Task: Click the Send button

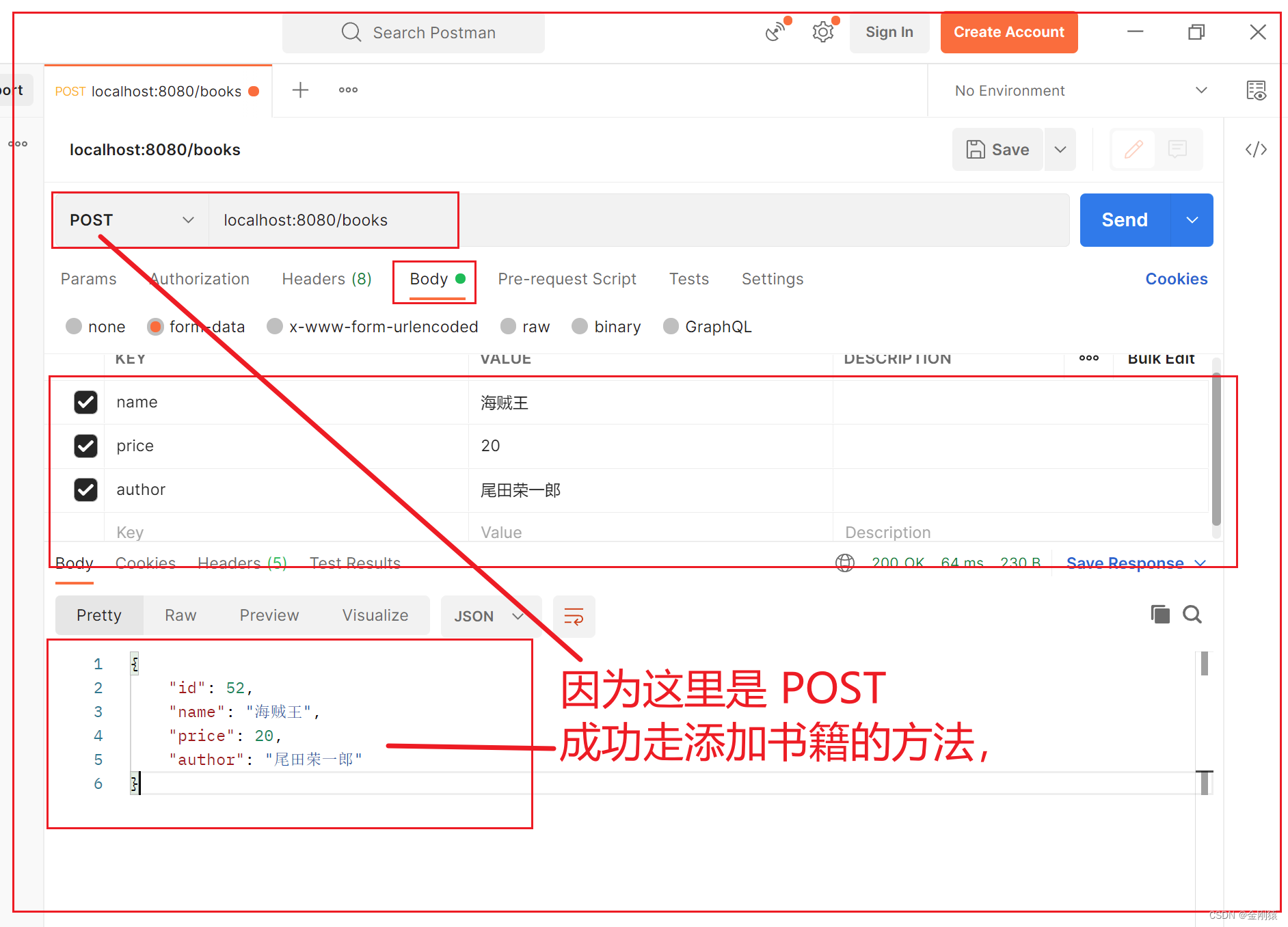Action: tap(1125, 220)
